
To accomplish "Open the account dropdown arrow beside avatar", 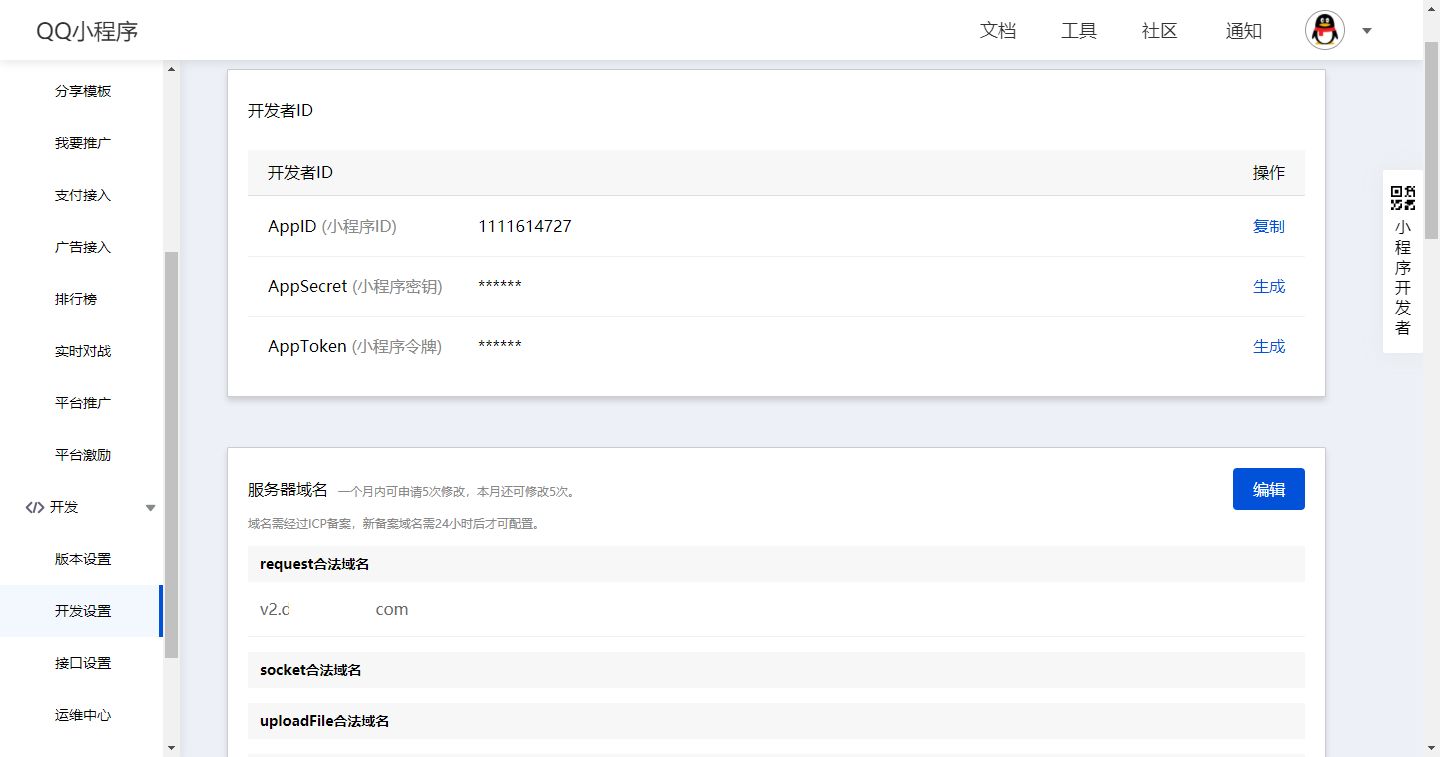I will point(1367,31).
